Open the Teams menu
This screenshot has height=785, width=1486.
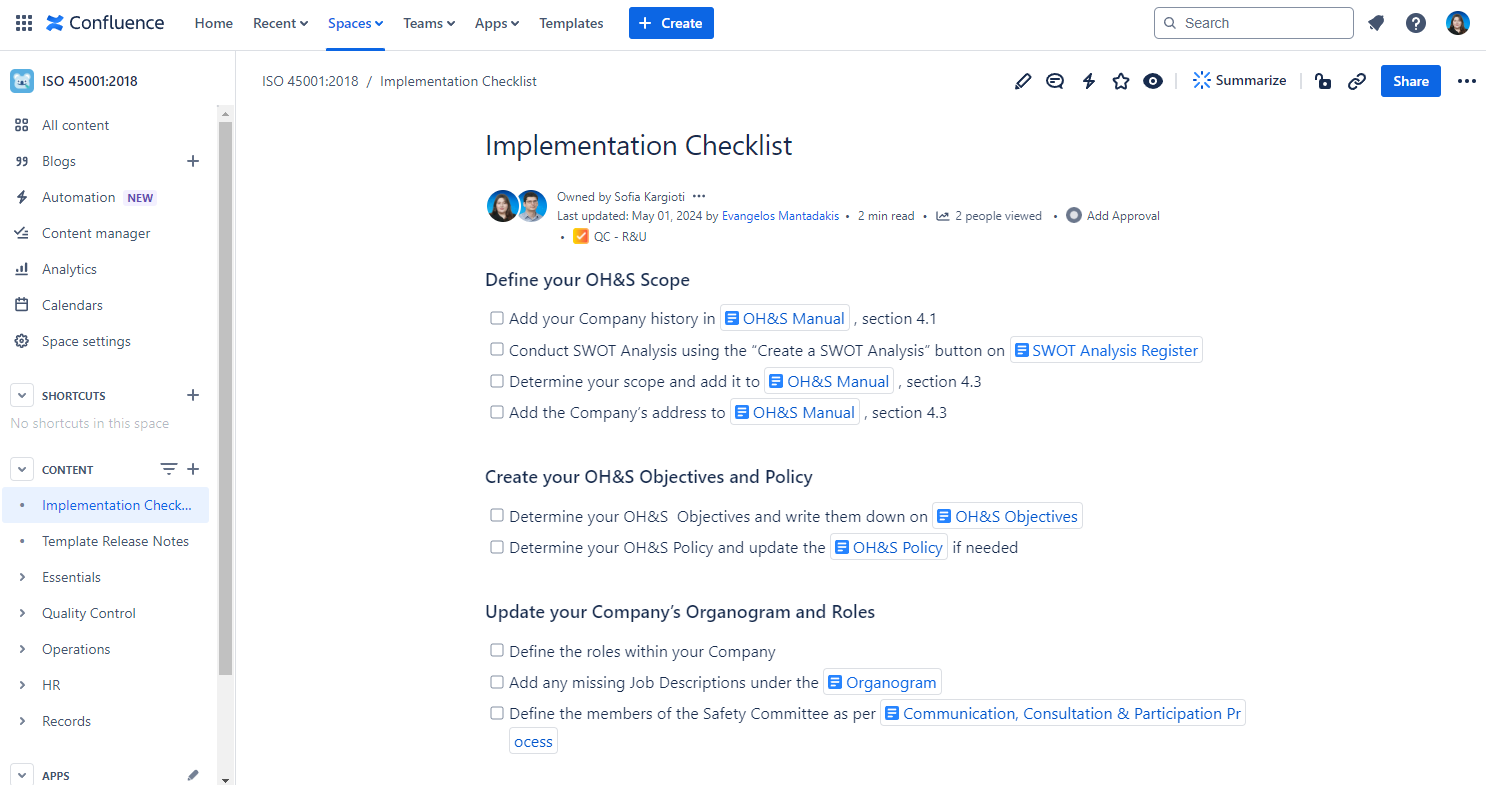[x=429, y=23]
